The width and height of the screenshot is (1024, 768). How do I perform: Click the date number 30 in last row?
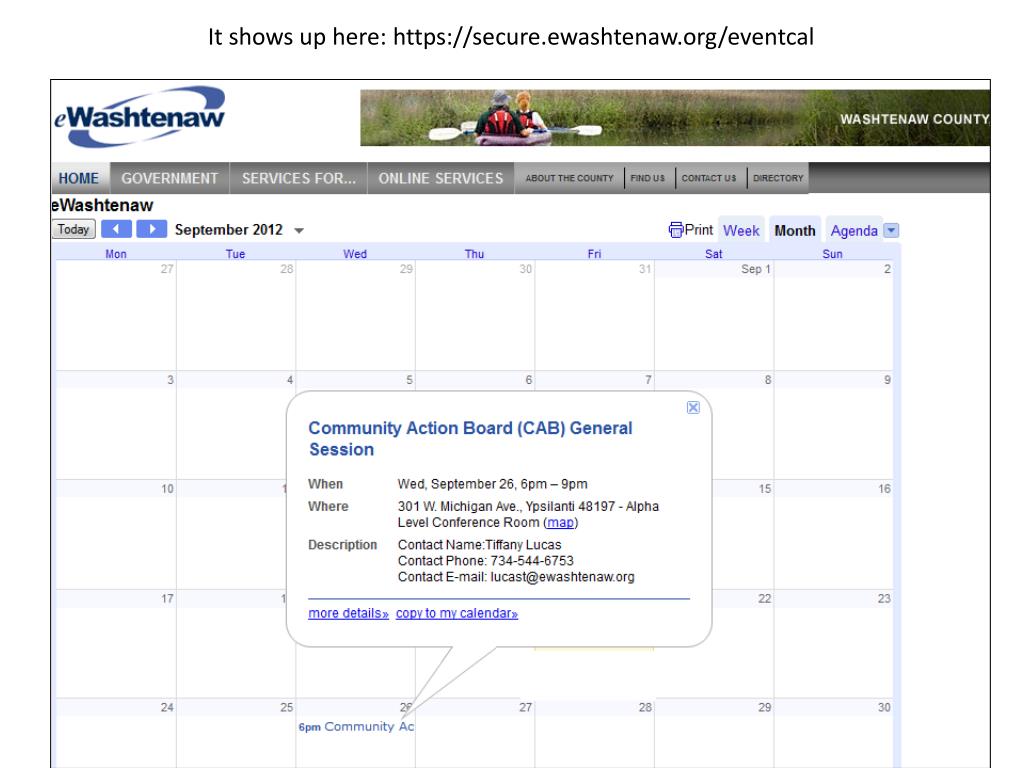pos(884,707)
